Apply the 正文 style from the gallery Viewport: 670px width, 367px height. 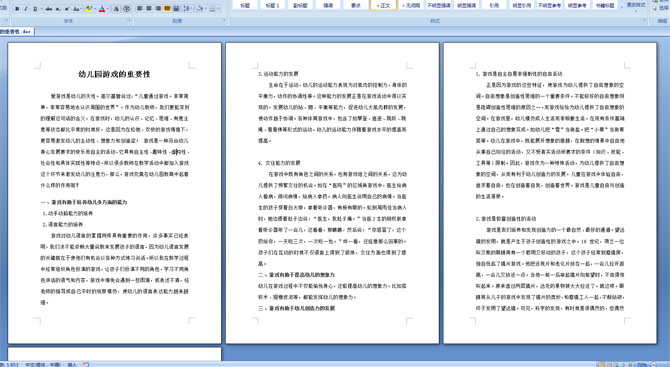[x=383, y=6]
